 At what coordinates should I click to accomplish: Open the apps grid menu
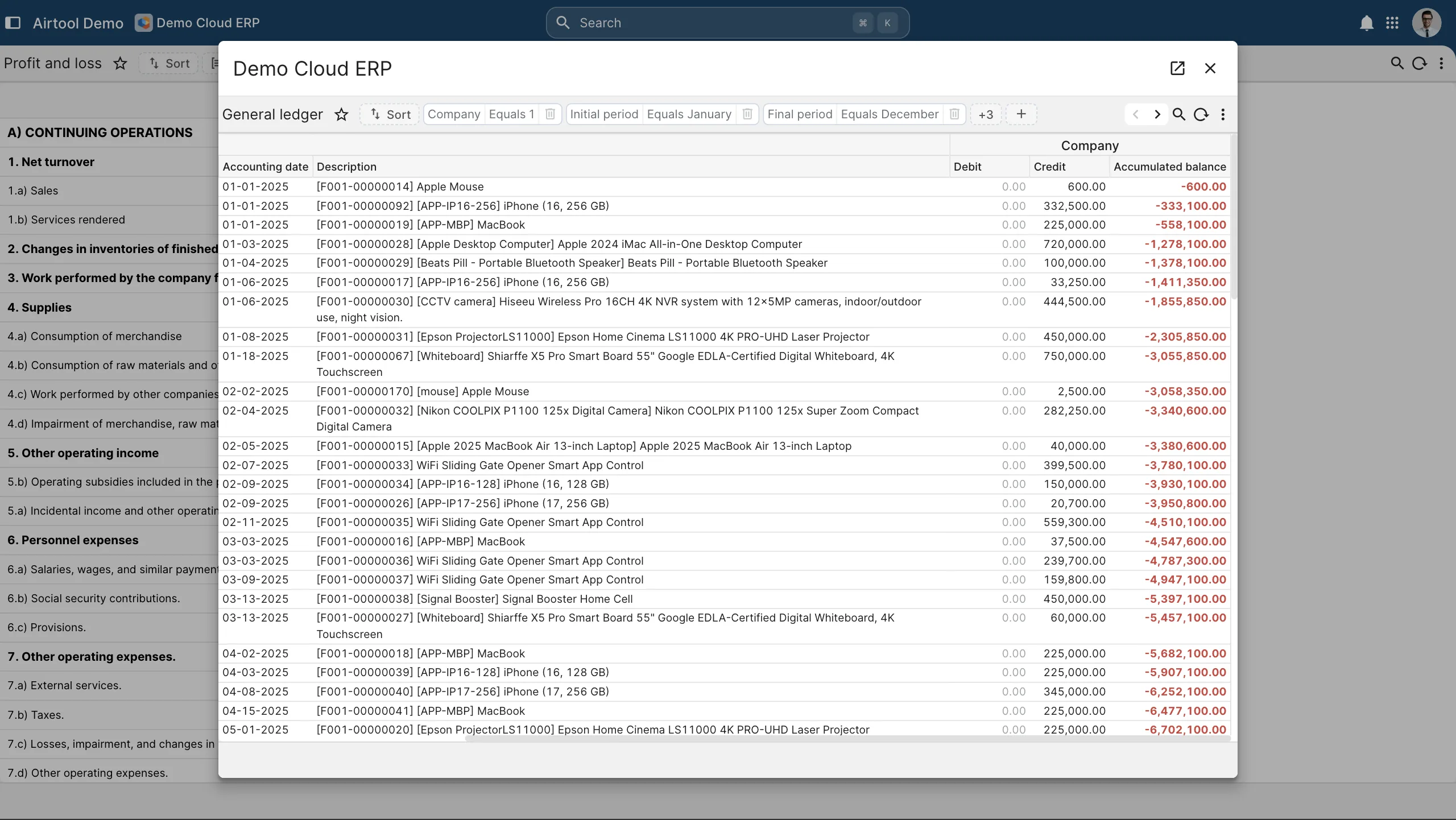click(1392, 23)
